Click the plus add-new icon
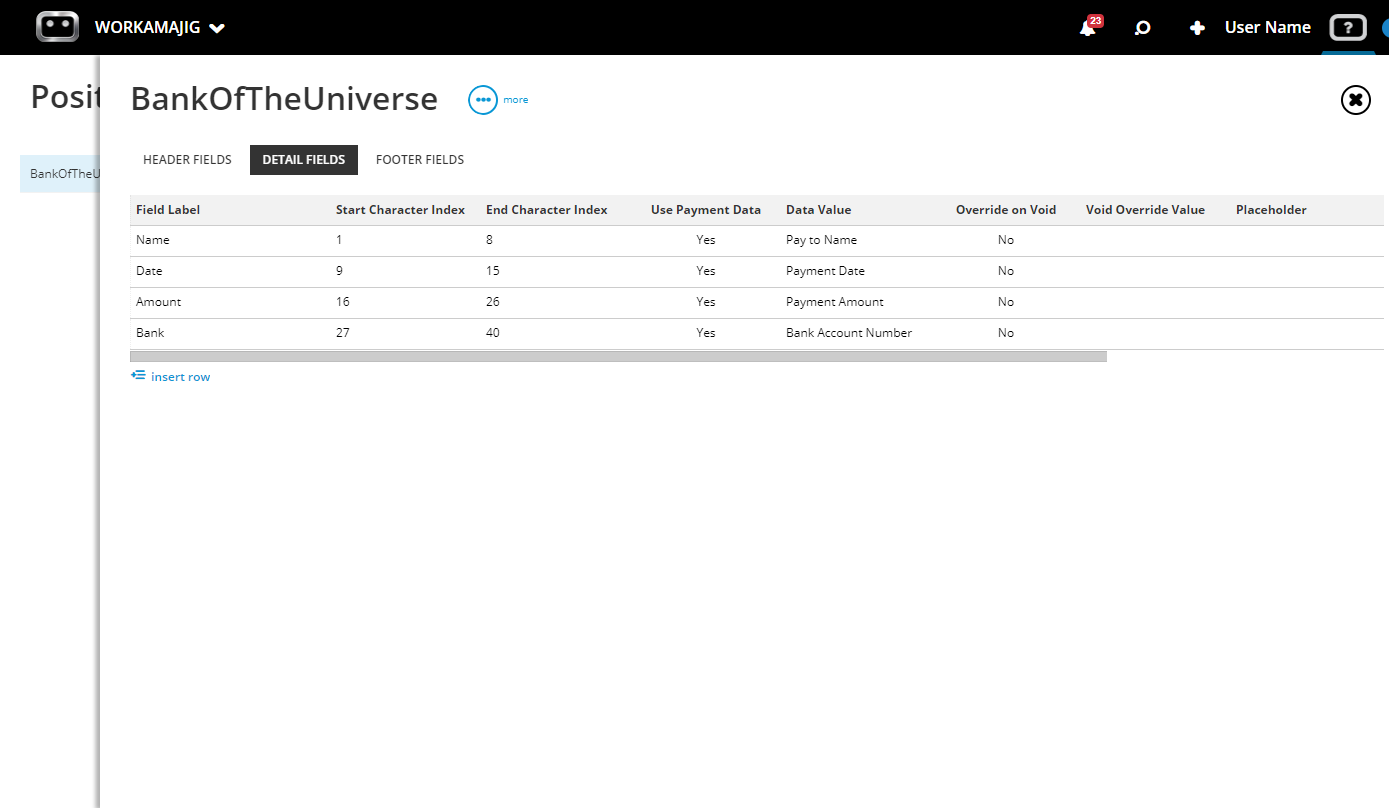 coord(1197,28)
